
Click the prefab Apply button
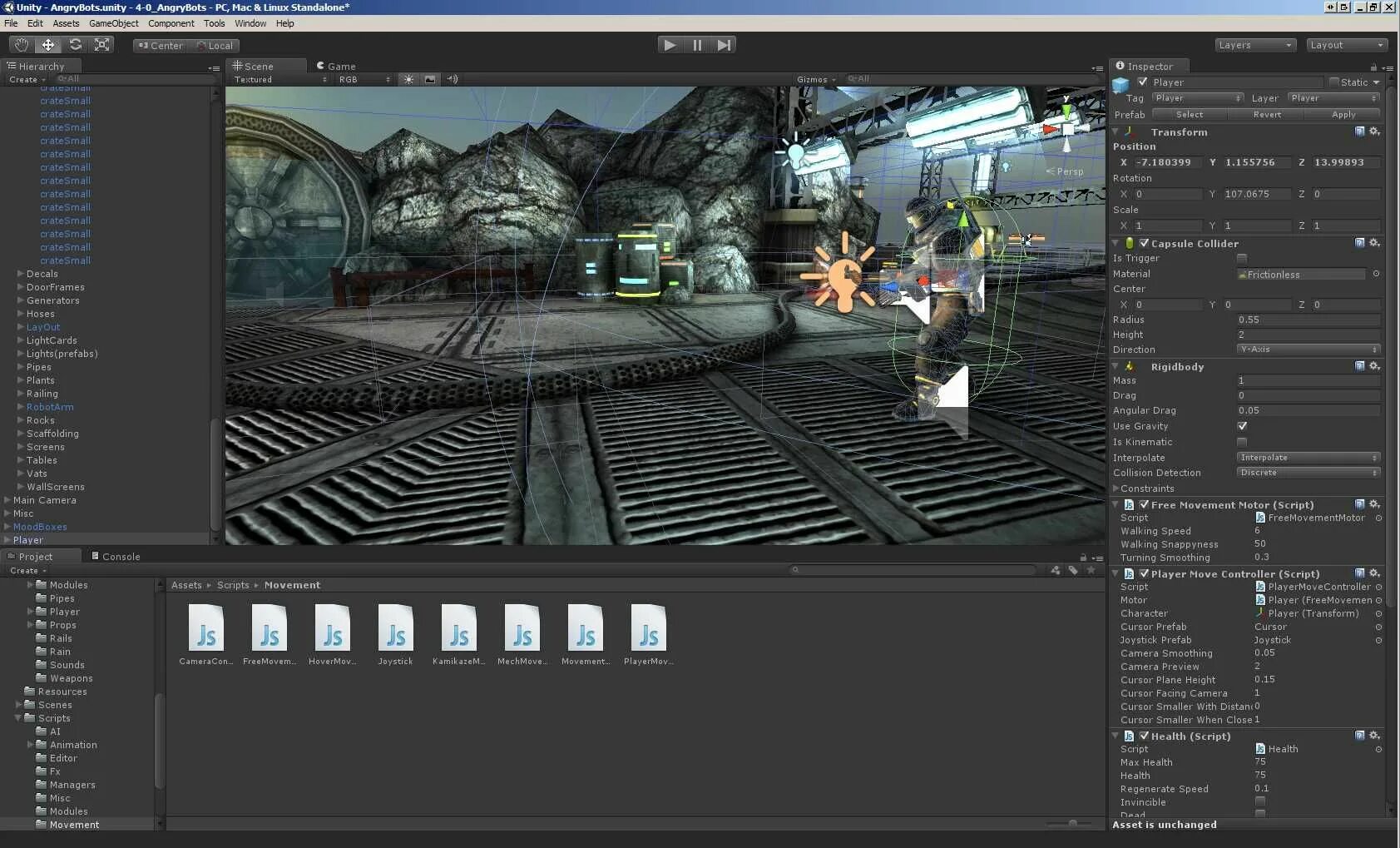(1343, 115)
